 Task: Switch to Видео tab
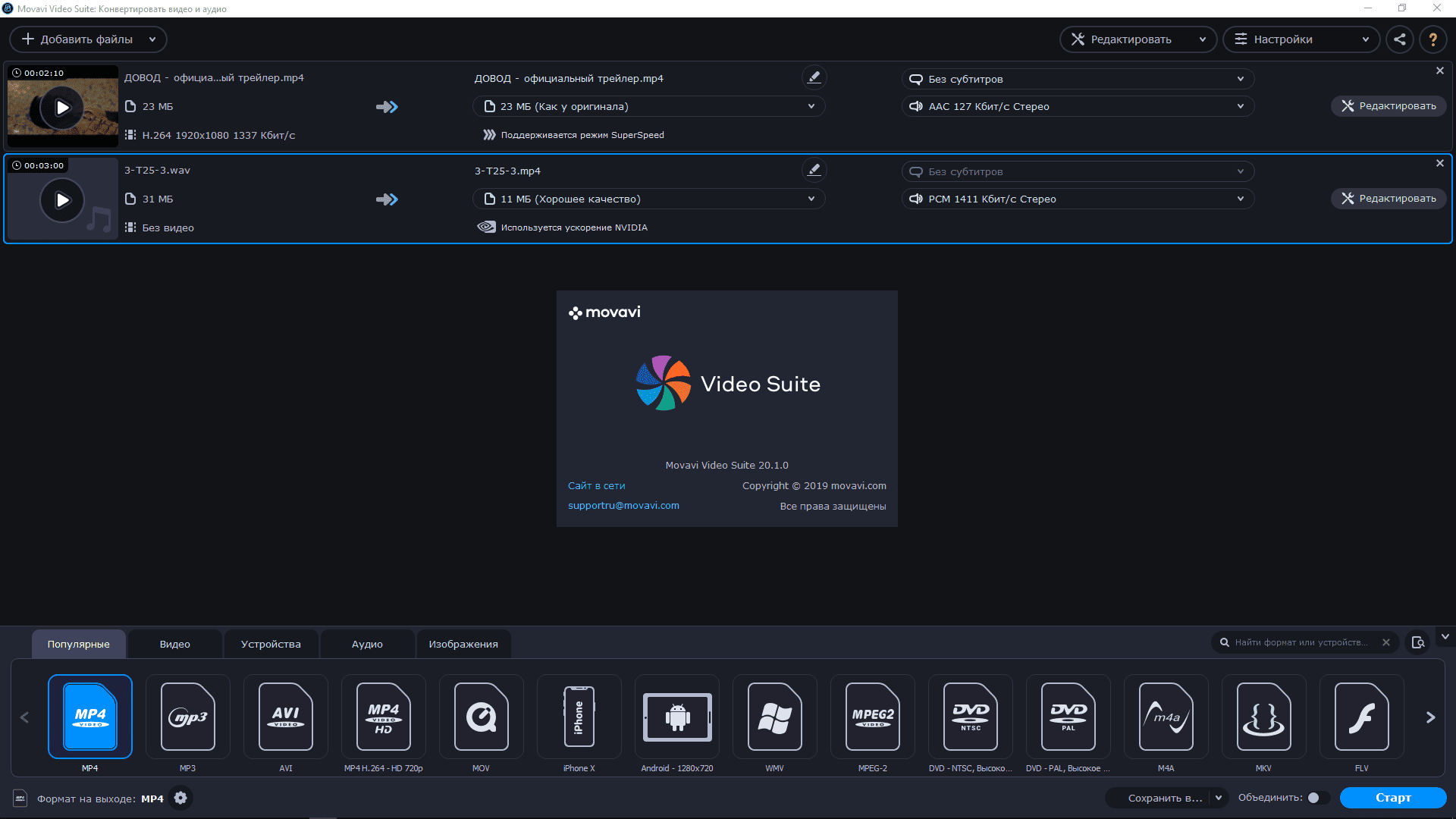[175, 644]
